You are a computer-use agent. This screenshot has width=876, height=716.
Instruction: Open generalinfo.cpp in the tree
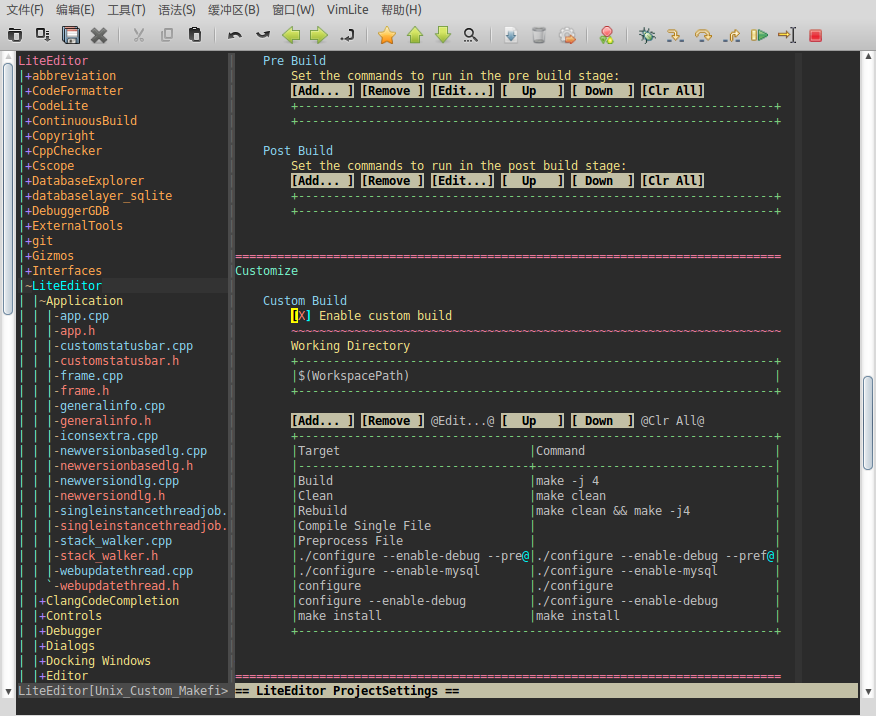pyautogui.click(x=112, y=406)
